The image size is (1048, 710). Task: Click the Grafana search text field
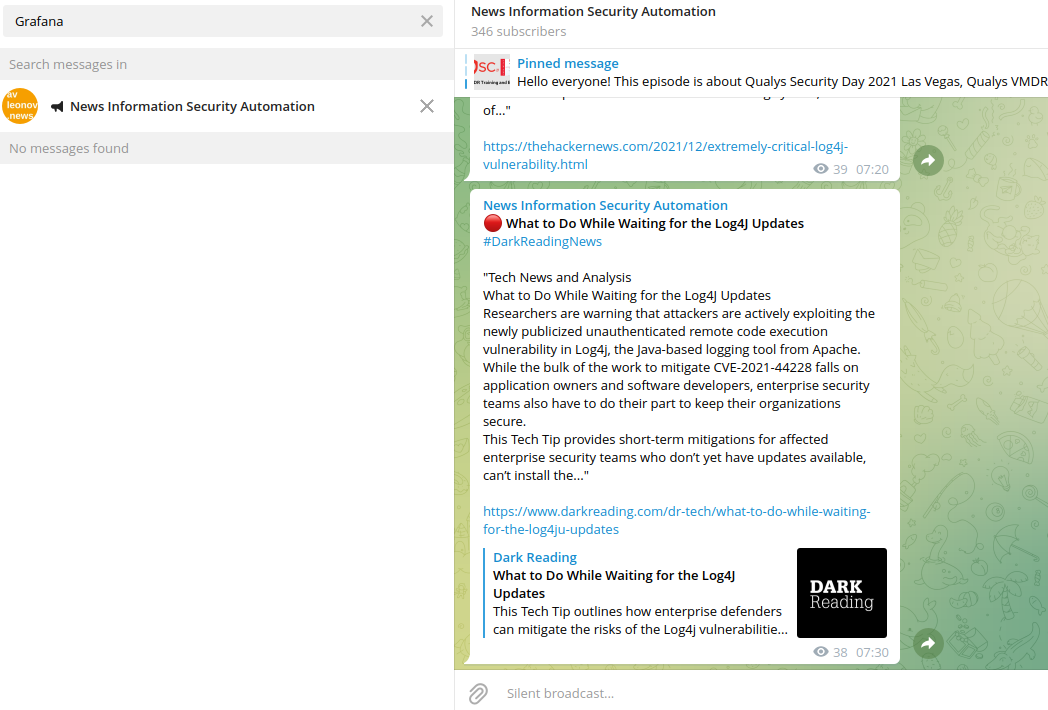point(210,21)
